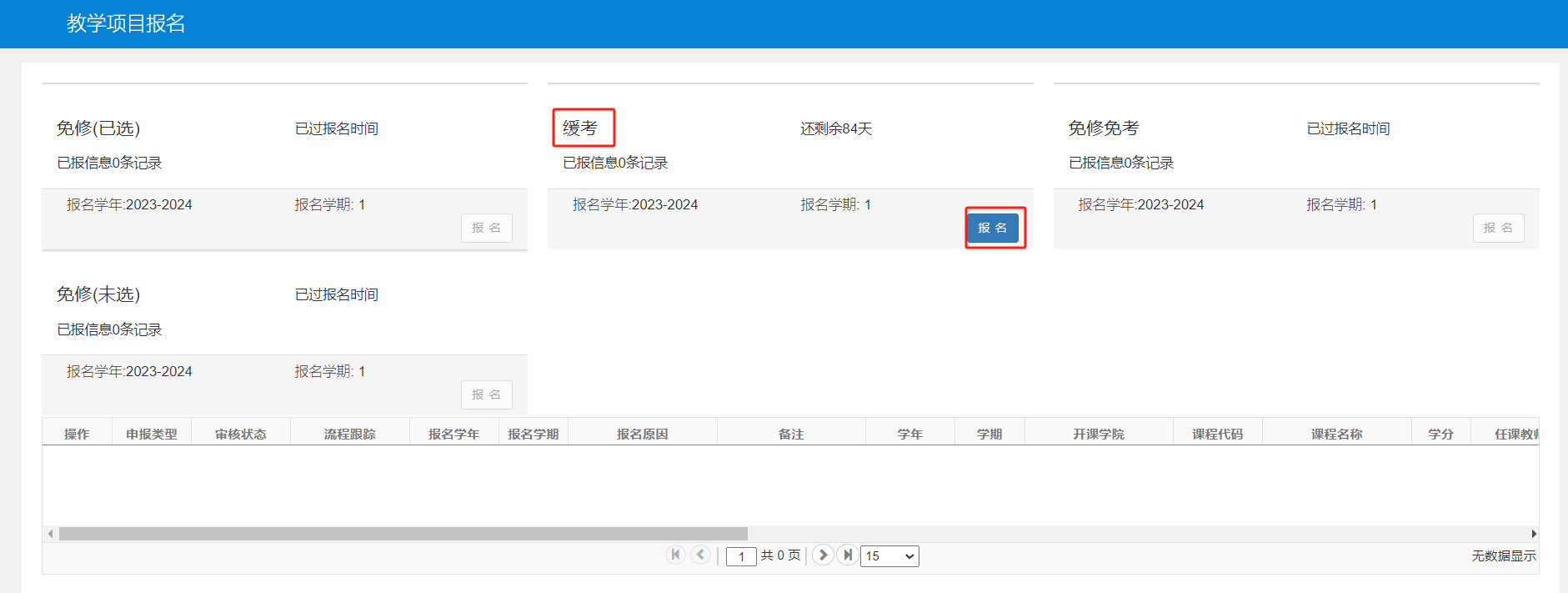Viewport: 1568px width, 593px height.
Task: Click 报名 button under 免修(已选)
Action: [x=487, y=228]
